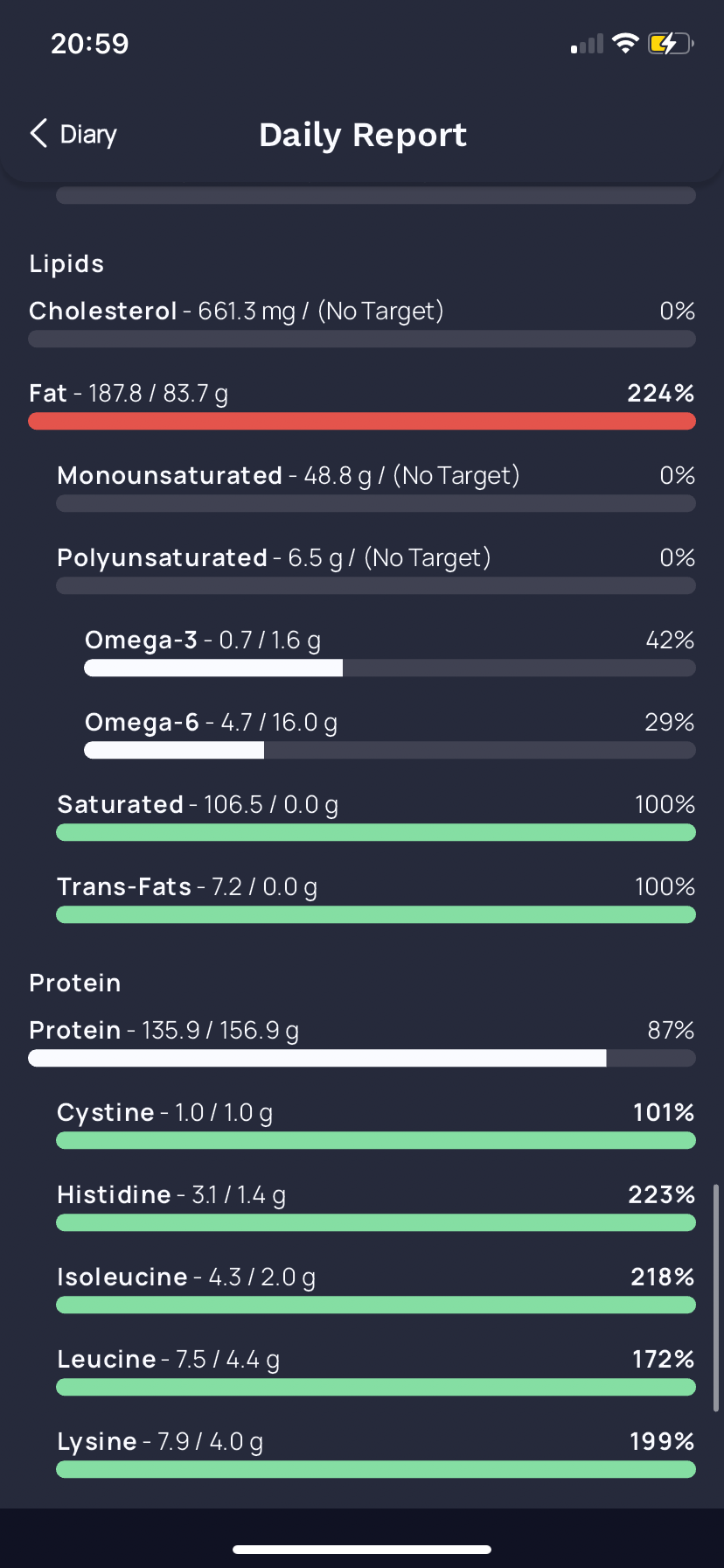Select the red Fat progress bar
Screen dimensions: 724x1568
click(x=362, y=421)
